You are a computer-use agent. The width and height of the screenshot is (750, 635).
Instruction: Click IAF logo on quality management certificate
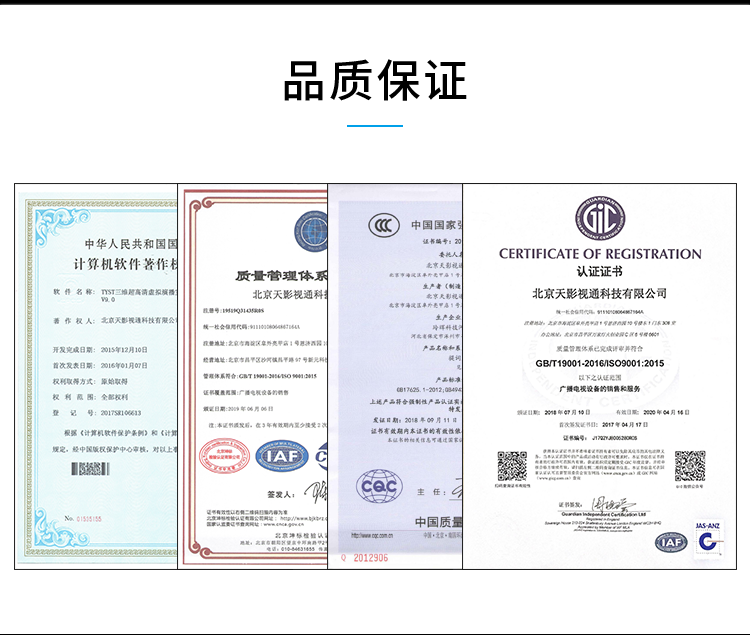point(282,456)
